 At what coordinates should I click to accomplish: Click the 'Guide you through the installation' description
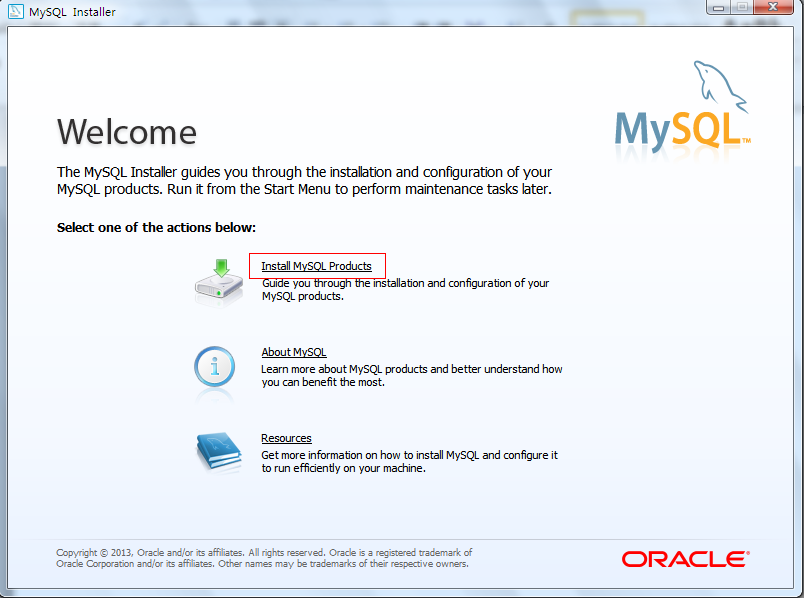coord(405,290)
